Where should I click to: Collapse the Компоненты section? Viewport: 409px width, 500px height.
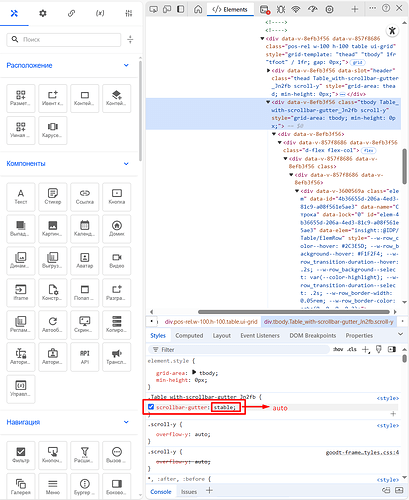click(x=126, y=164)
